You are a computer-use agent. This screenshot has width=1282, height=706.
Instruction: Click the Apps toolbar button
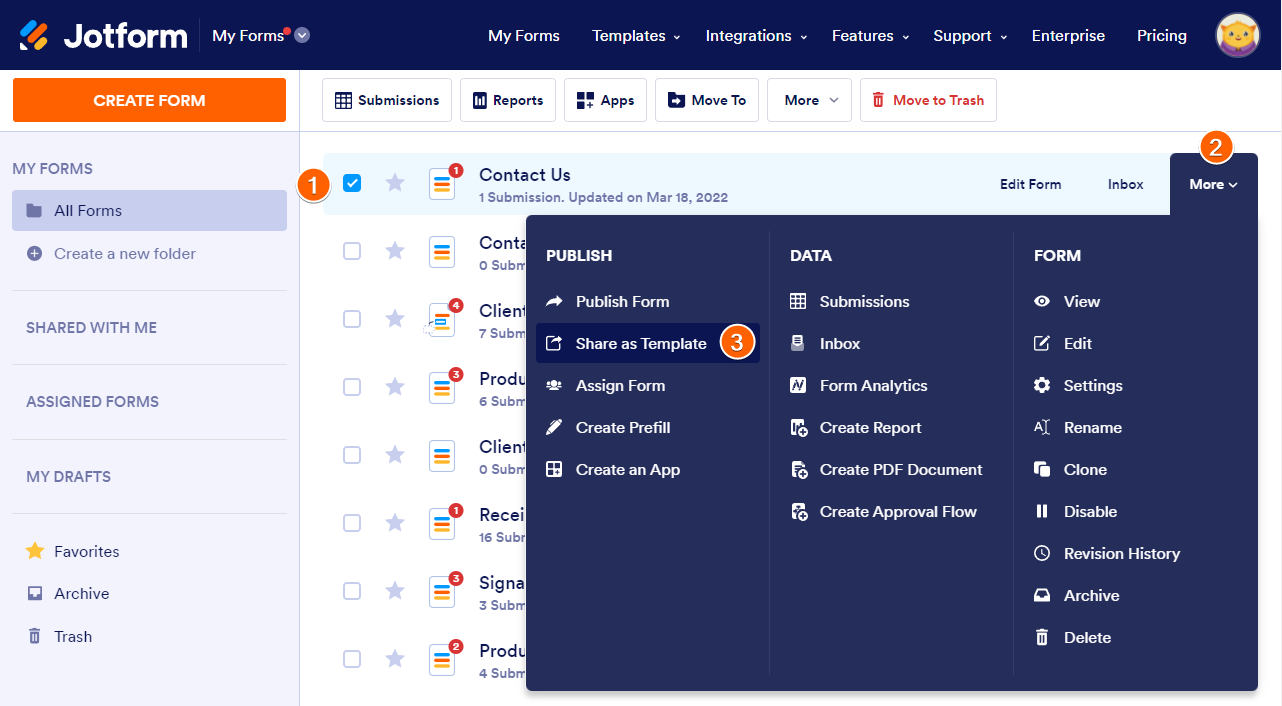605,100
